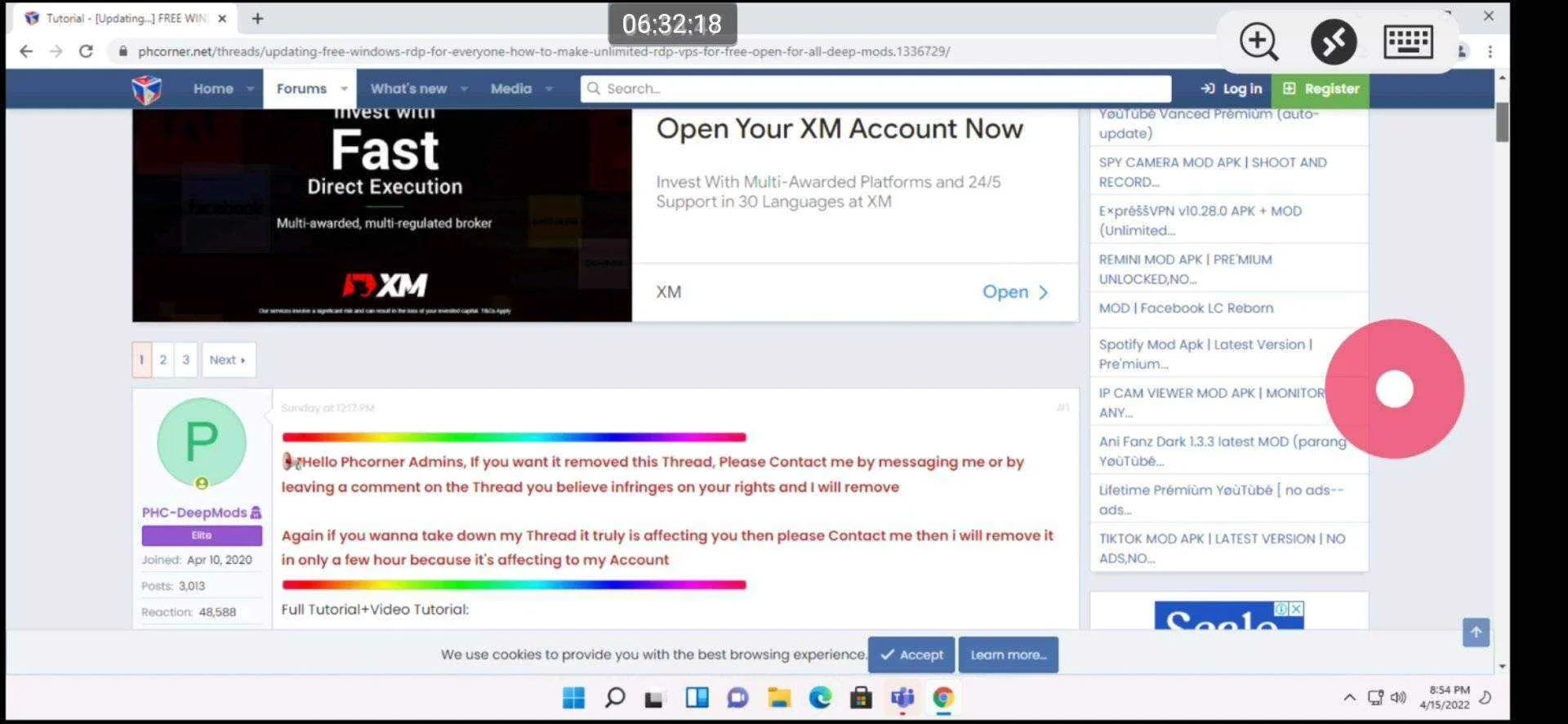Expand the Media dropdown arrow
The height and width of the screenshot is (724, 1568).
(549, 89)
